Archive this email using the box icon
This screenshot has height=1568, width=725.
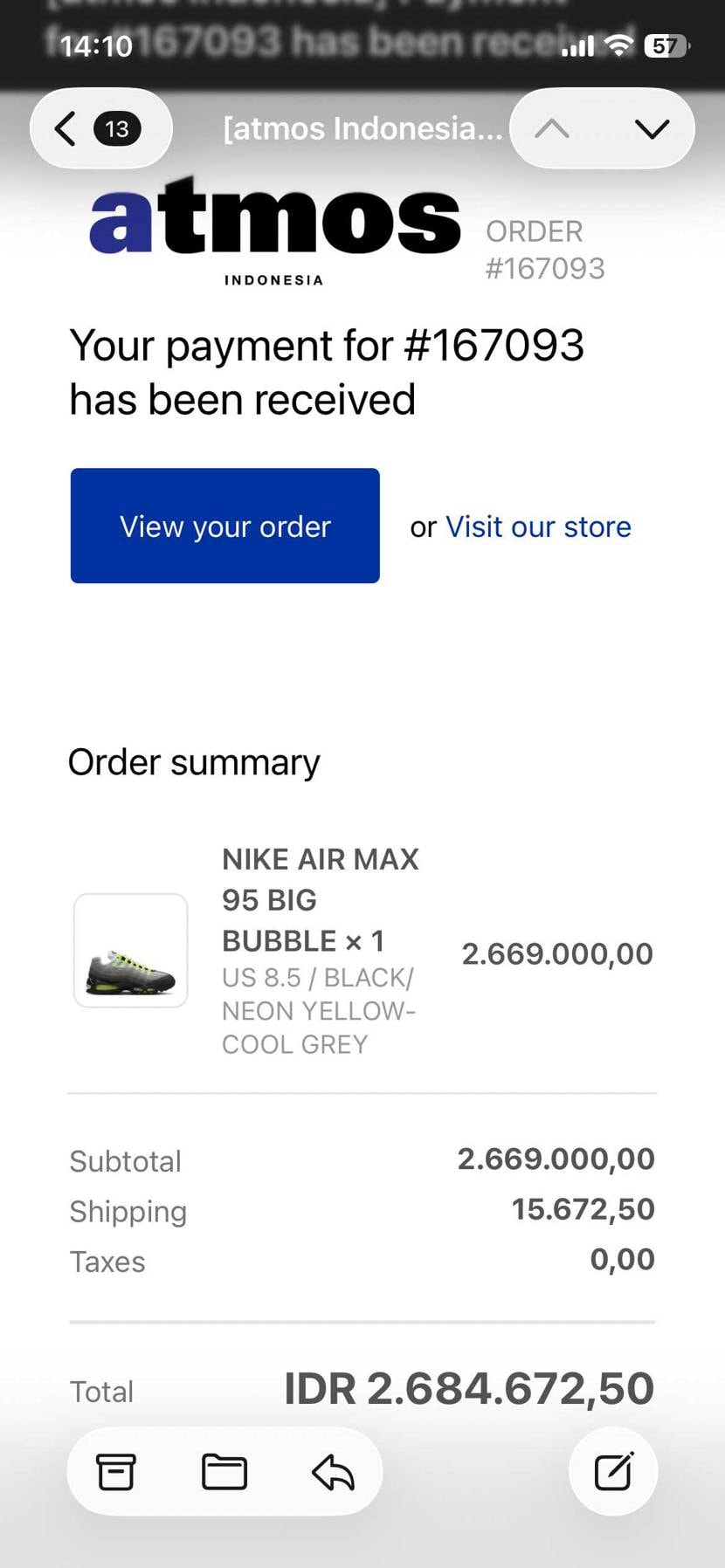click(x=115, y=1472)
